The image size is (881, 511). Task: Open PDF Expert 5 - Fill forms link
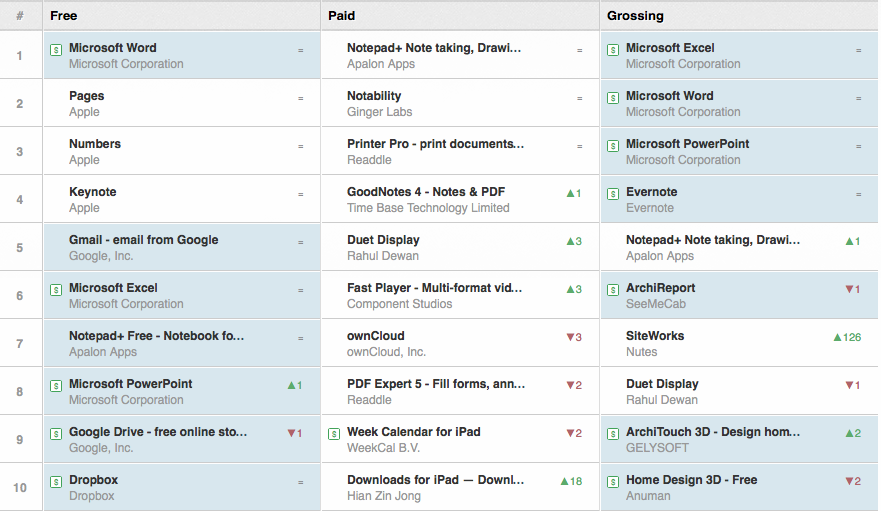pyautogui.click(x=436, y=384)
